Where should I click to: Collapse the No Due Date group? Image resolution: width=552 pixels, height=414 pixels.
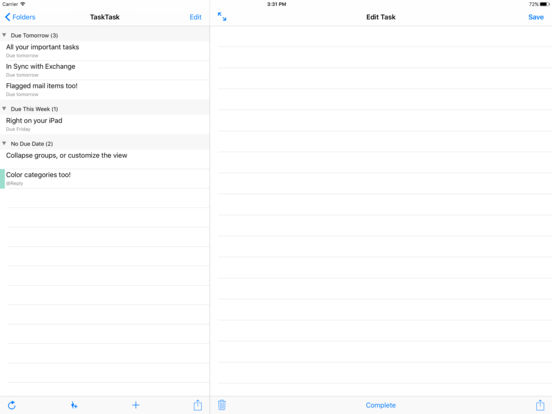(4, 144)
